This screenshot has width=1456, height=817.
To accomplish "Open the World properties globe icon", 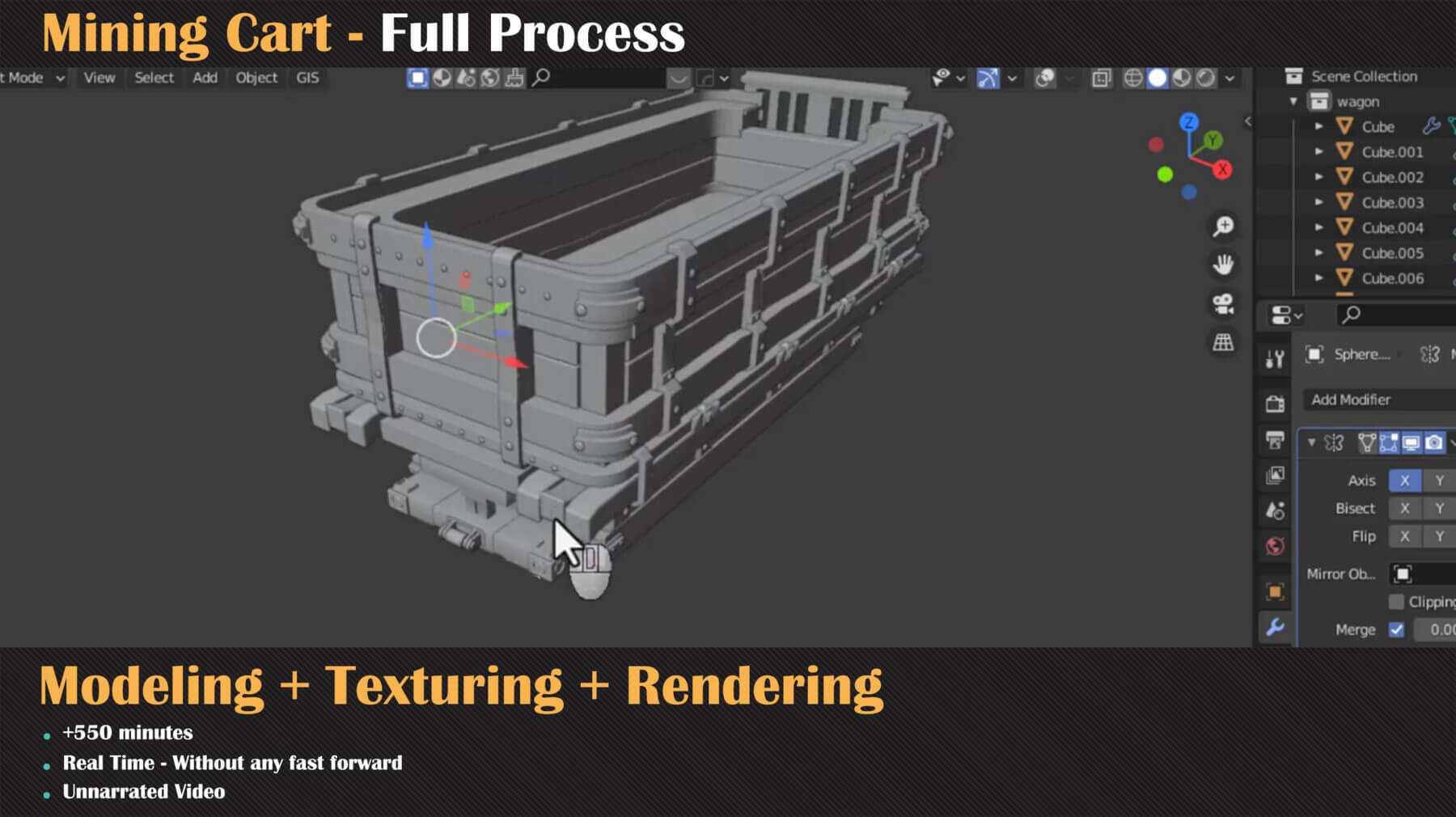I will (x=1275, y=547).
